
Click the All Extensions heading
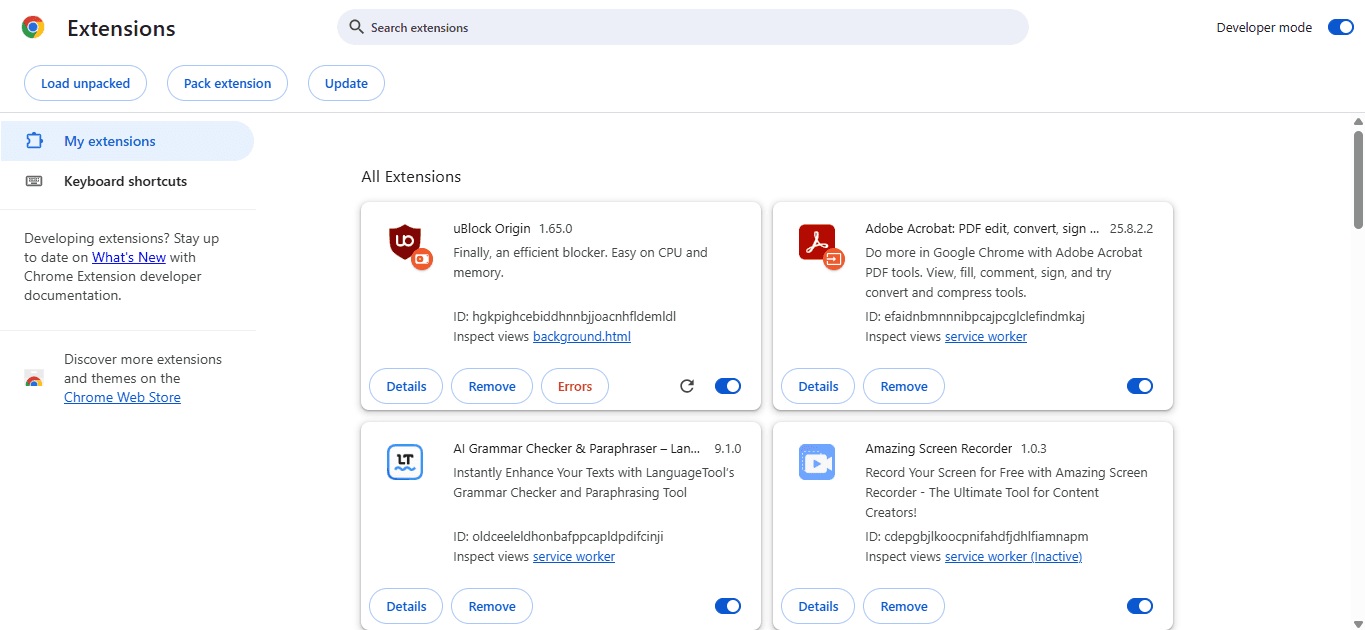tap(411, 177)
